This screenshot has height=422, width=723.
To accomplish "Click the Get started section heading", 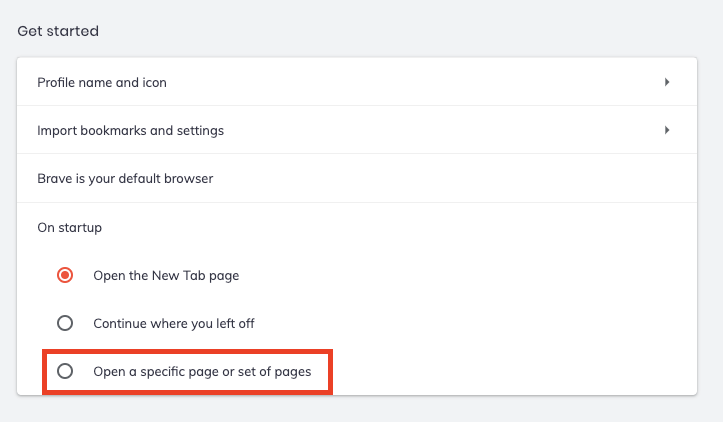I will [x=58, y=31].
